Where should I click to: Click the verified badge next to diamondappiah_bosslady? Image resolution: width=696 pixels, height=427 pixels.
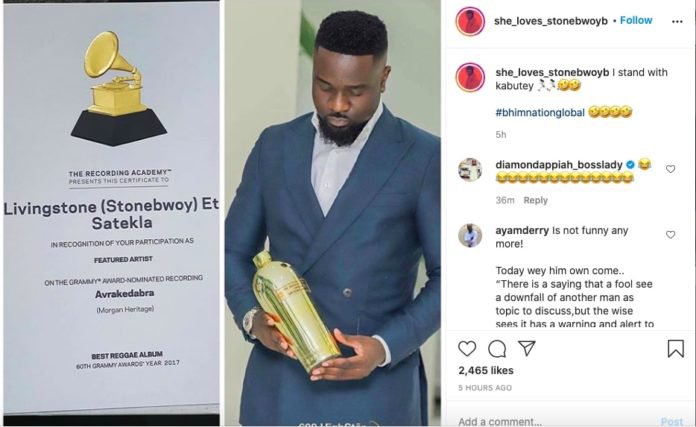[630, 165]
